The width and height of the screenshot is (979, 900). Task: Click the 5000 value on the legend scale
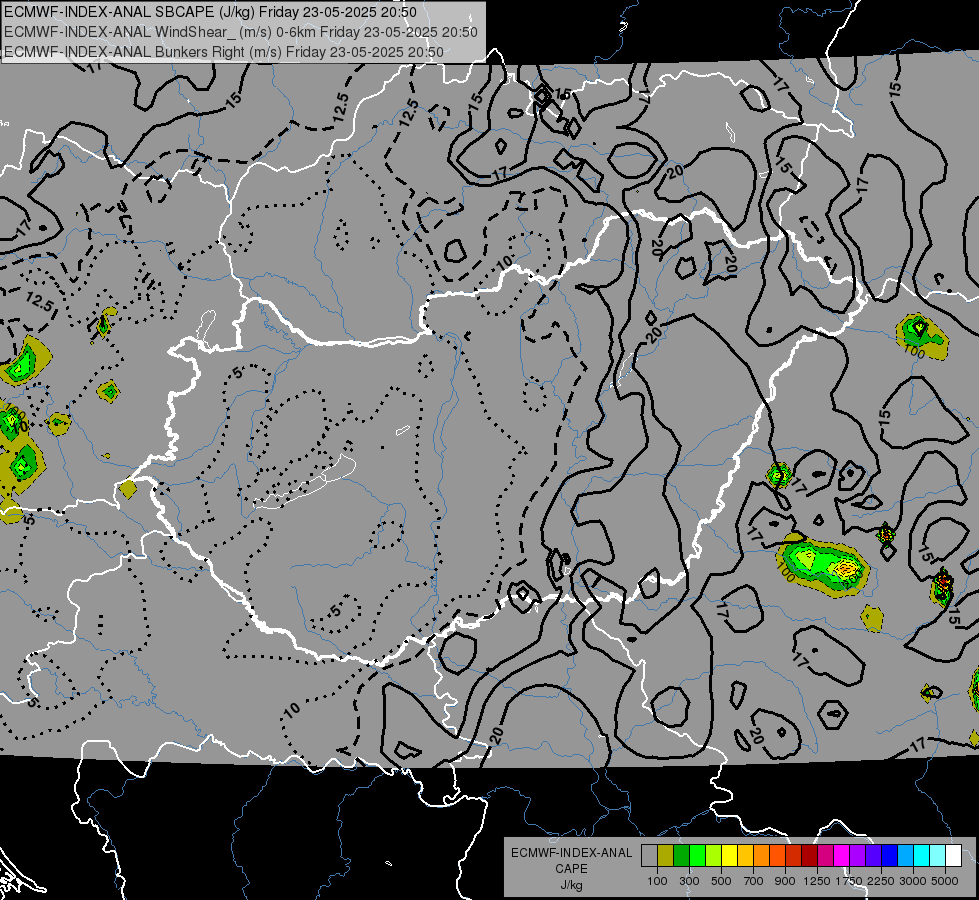click(x=945, y=881)
